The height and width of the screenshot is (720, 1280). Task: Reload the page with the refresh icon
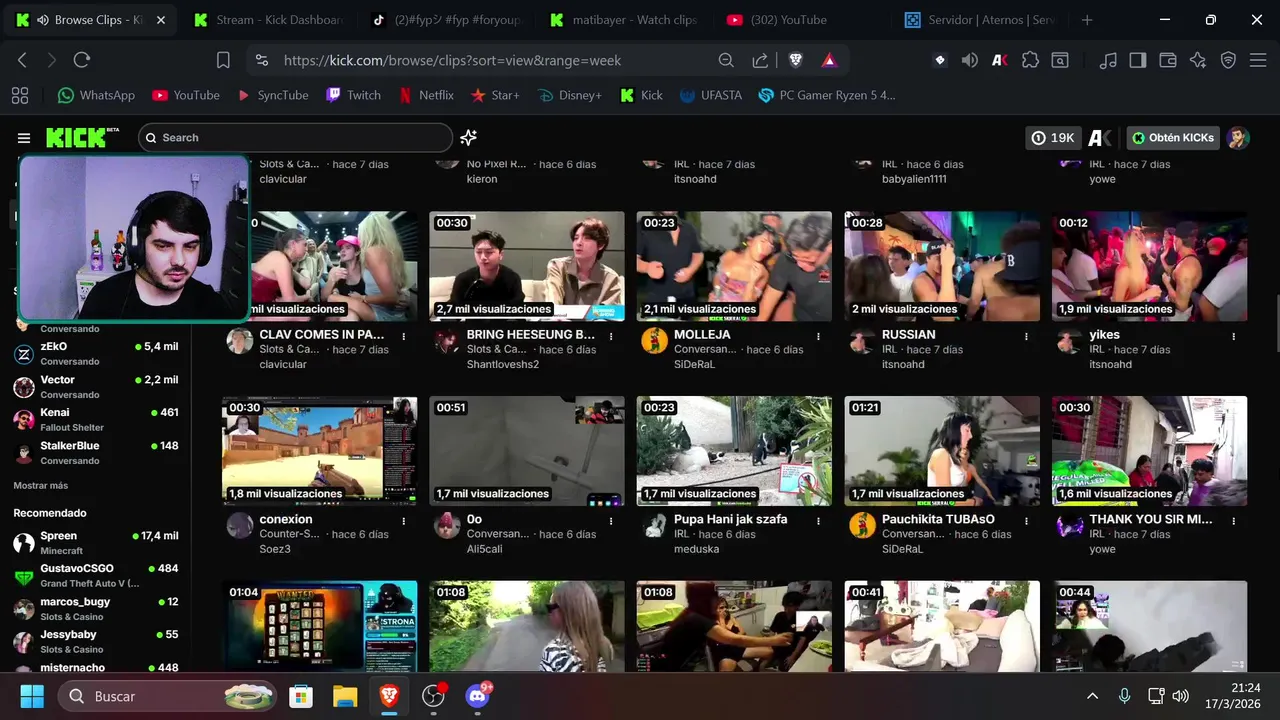click(82, 60)
